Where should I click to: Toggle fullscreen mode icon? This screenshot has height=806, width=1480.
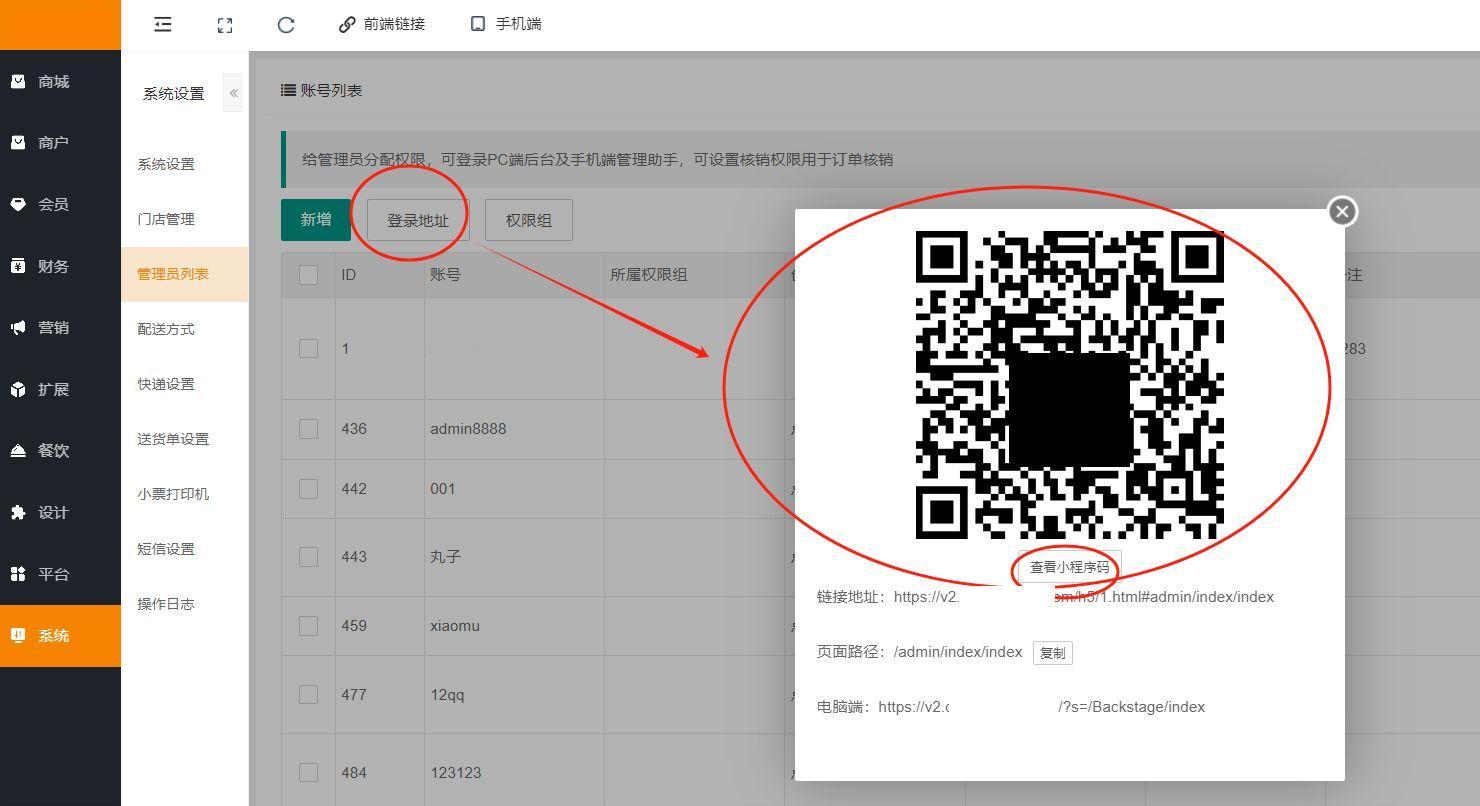(x=225, y=25)
